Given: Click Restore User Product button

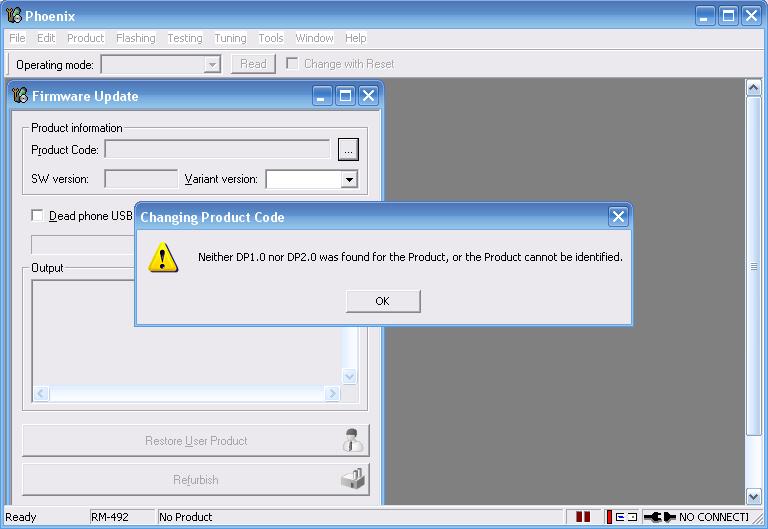Looking at the screenshot, I should 196,440.
